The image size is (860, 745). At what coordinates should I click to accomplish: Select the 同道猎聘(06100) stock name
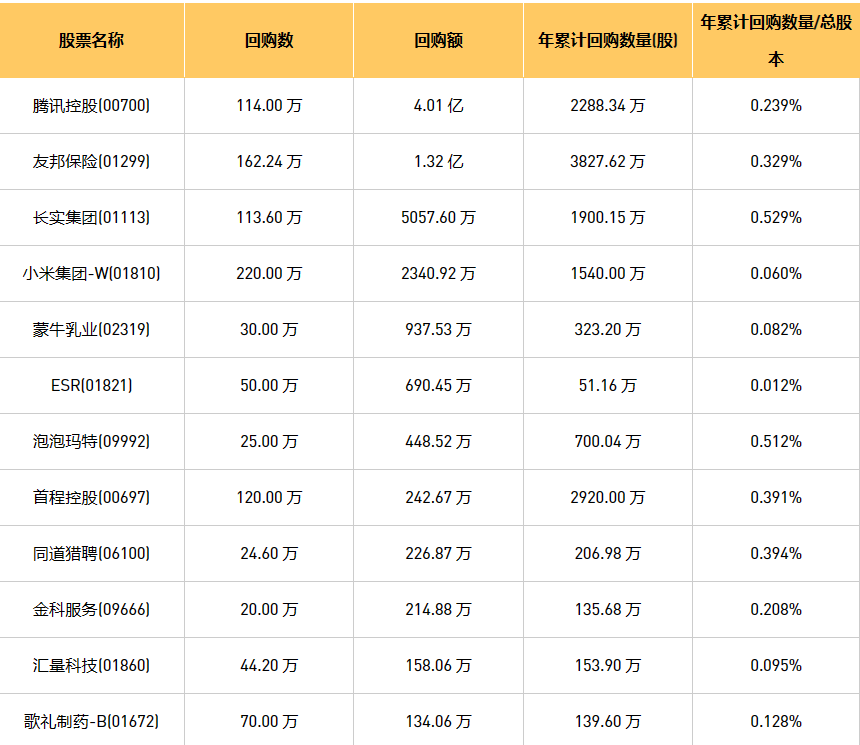(91, 553)
